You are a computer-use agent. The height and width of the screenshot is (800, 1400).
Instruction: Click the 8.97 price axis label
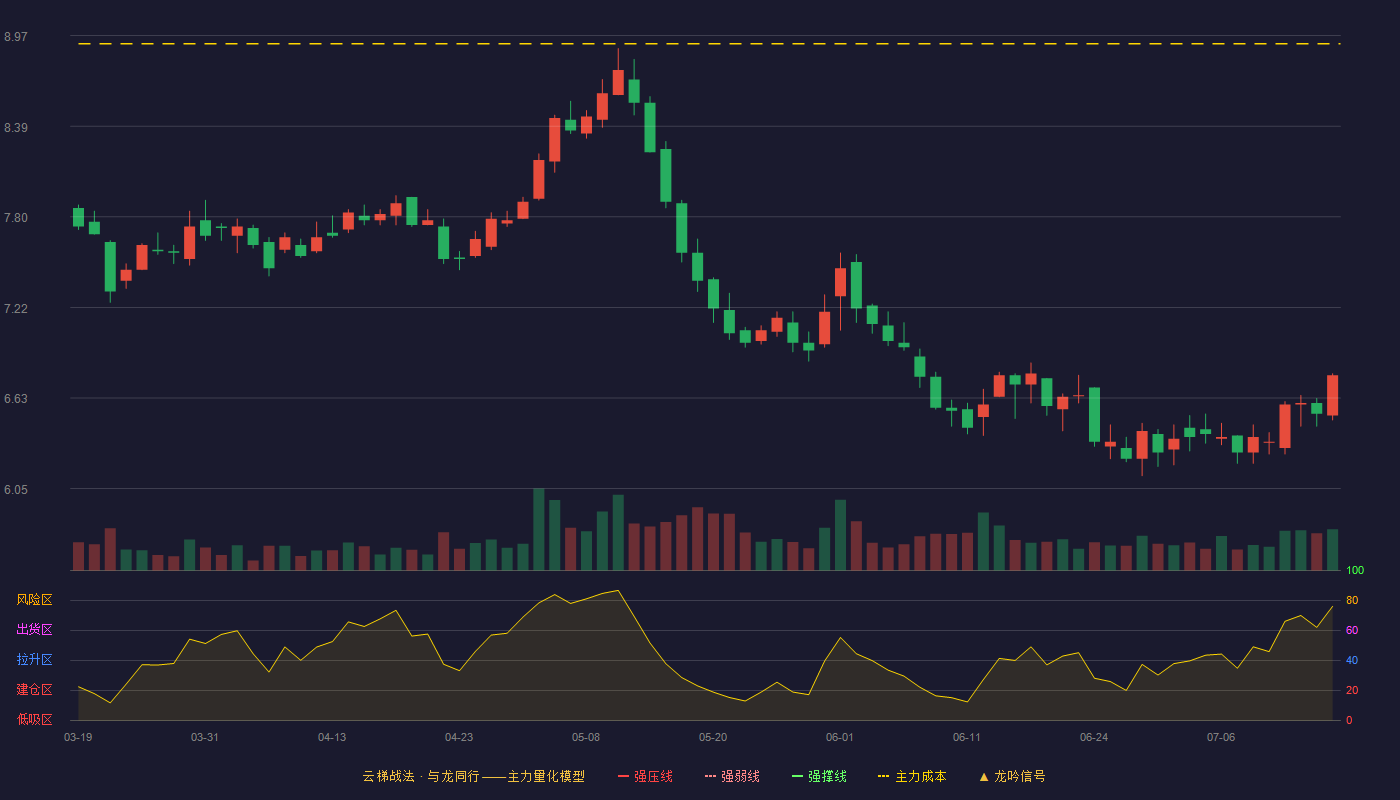pos(15,37)
